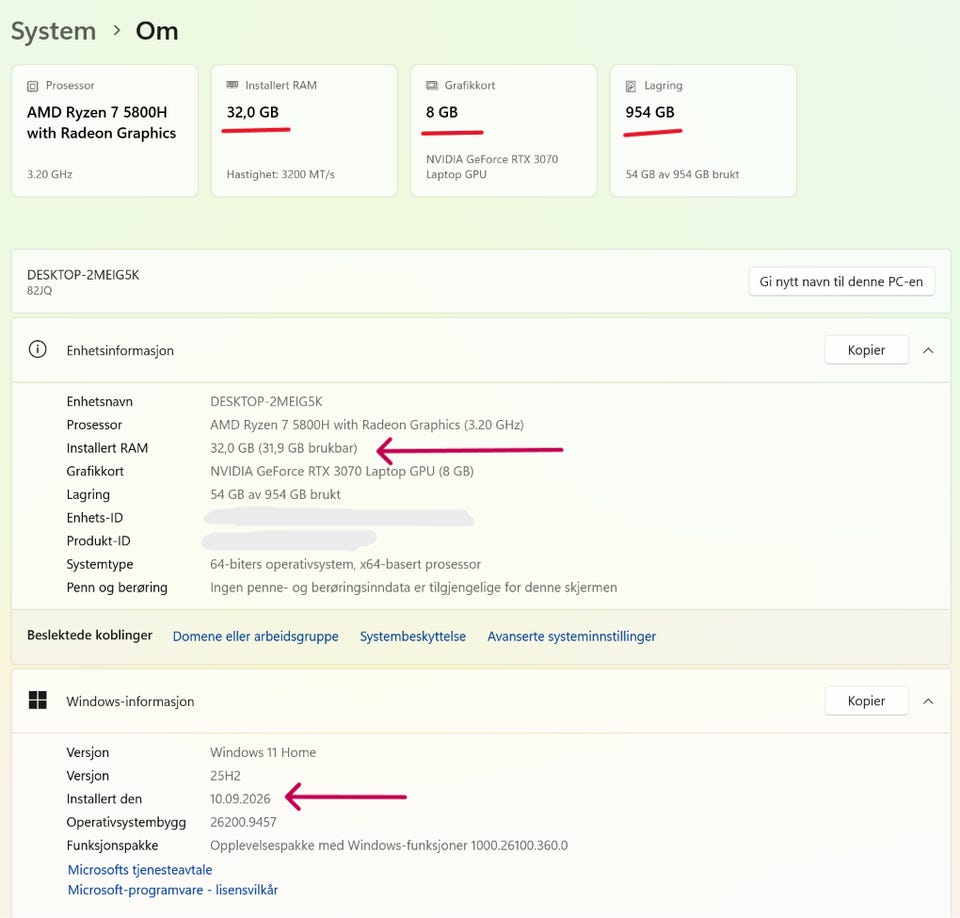
Task: Click the DESKTOP-2MEIG5K PC name header
Action: tap(83, 275)
